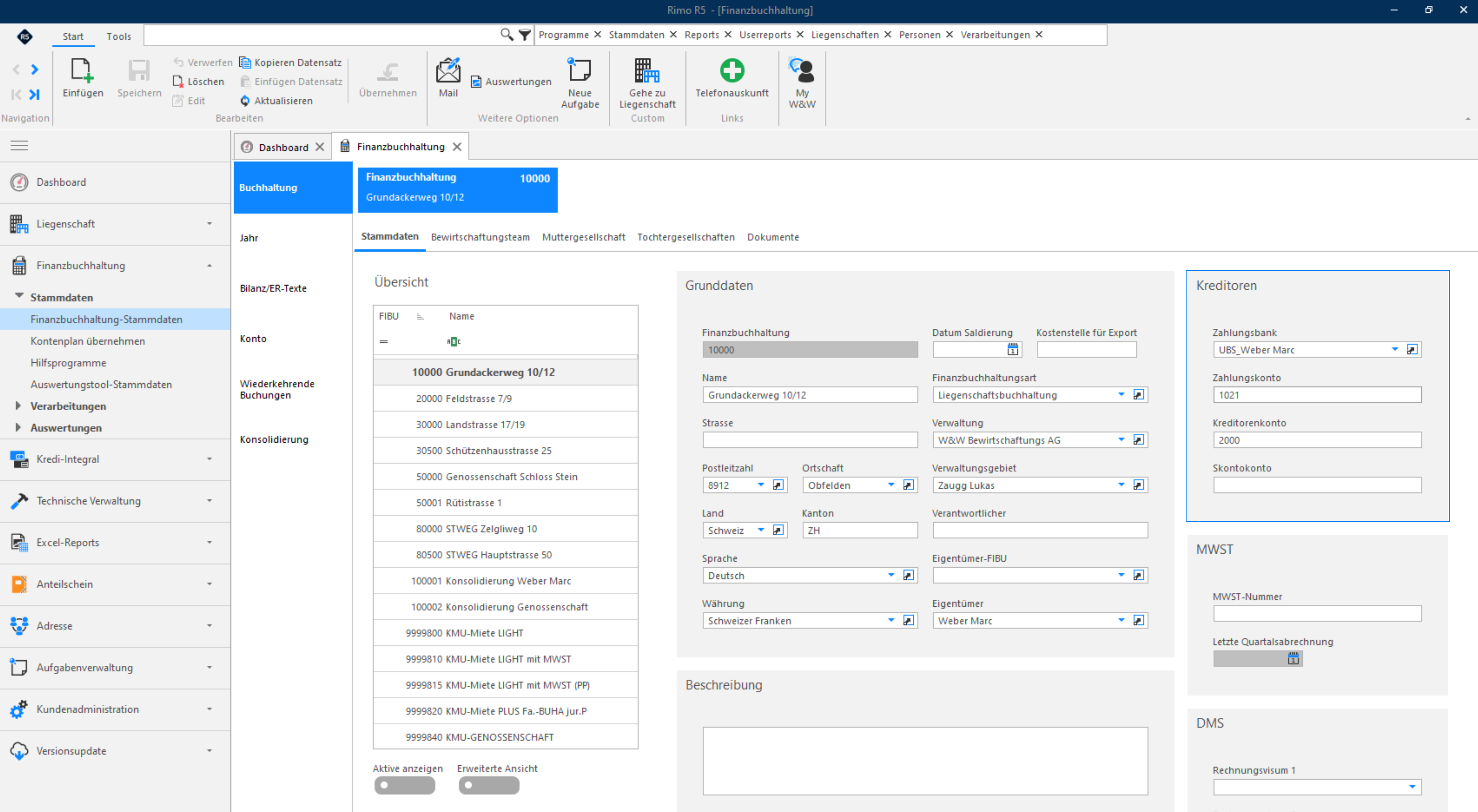Click the search magnifier icon

(506, 34)
